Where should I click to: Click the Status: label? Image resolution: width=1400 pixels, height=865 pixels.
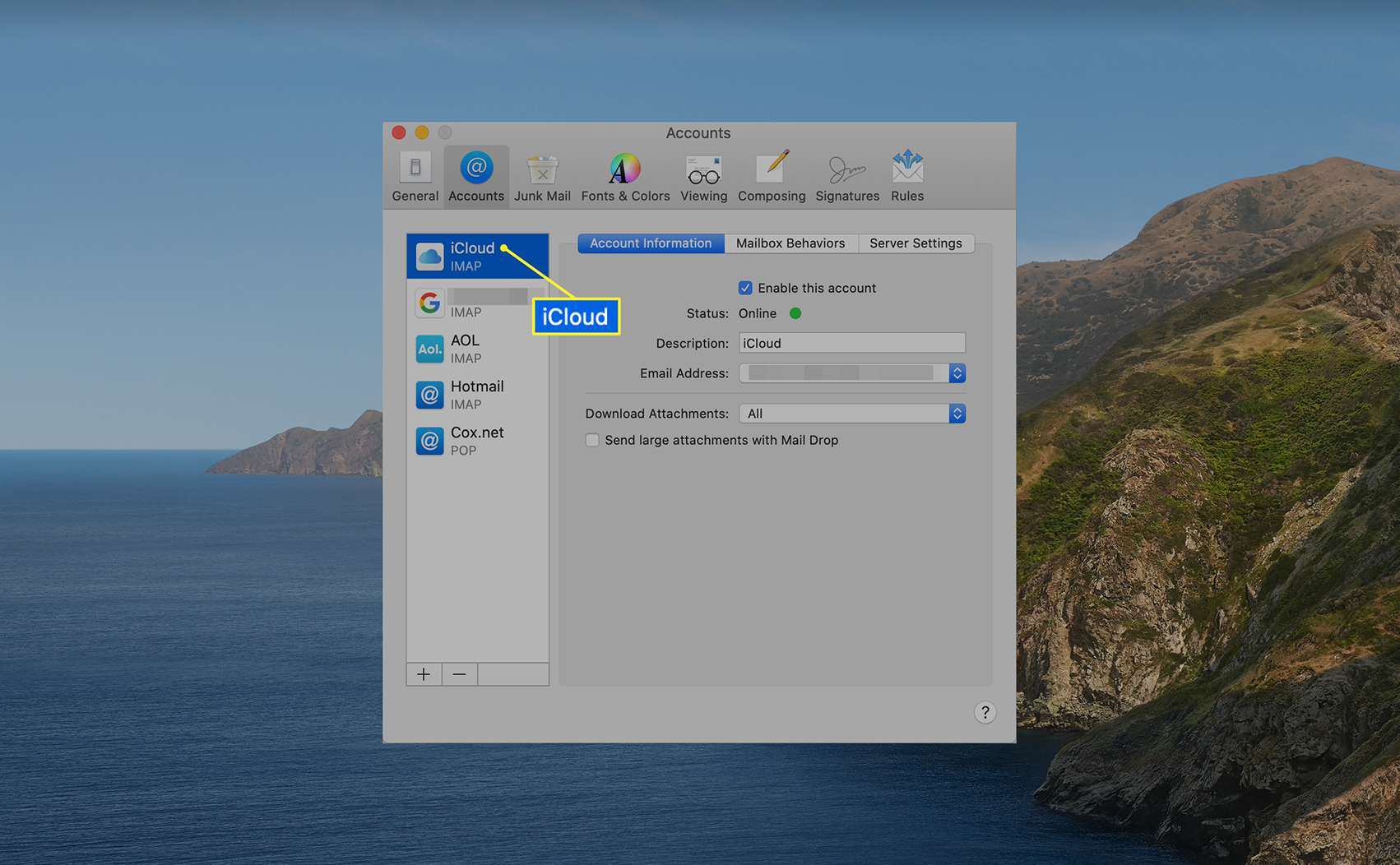click(707, 313)
